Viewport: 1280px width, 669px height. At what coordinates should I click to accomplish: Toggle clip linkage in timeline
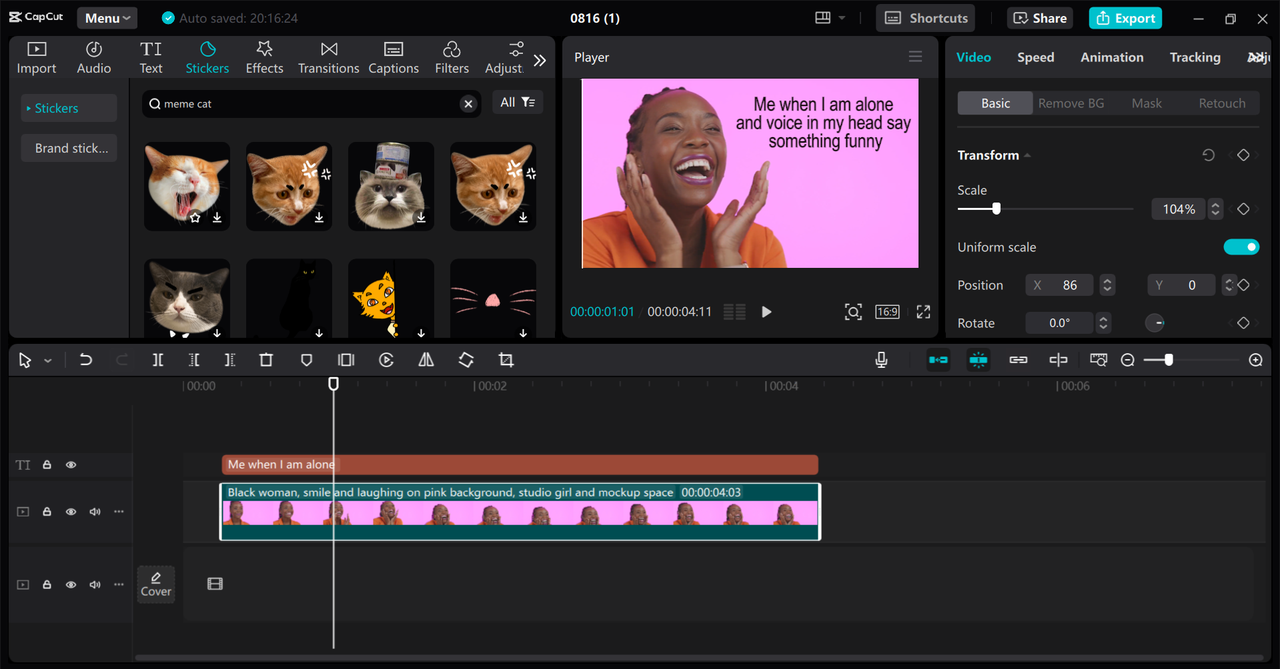point(1018,360)
